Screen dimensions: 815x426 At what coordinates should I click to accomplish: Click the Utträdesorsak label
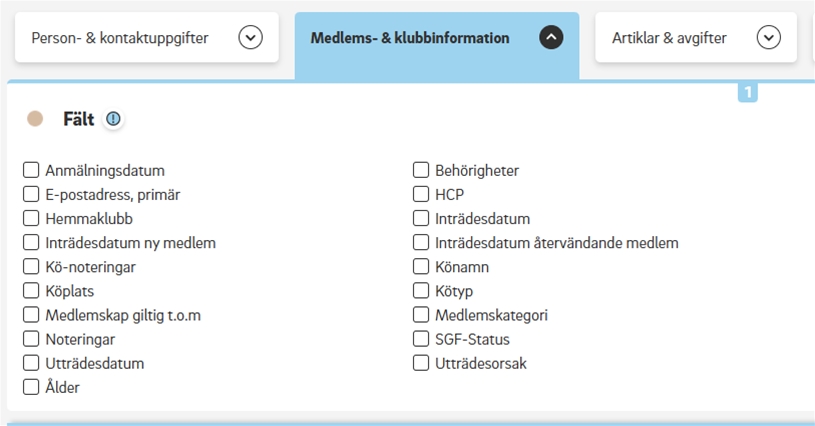pyautogui.click(x=480, y=364)
